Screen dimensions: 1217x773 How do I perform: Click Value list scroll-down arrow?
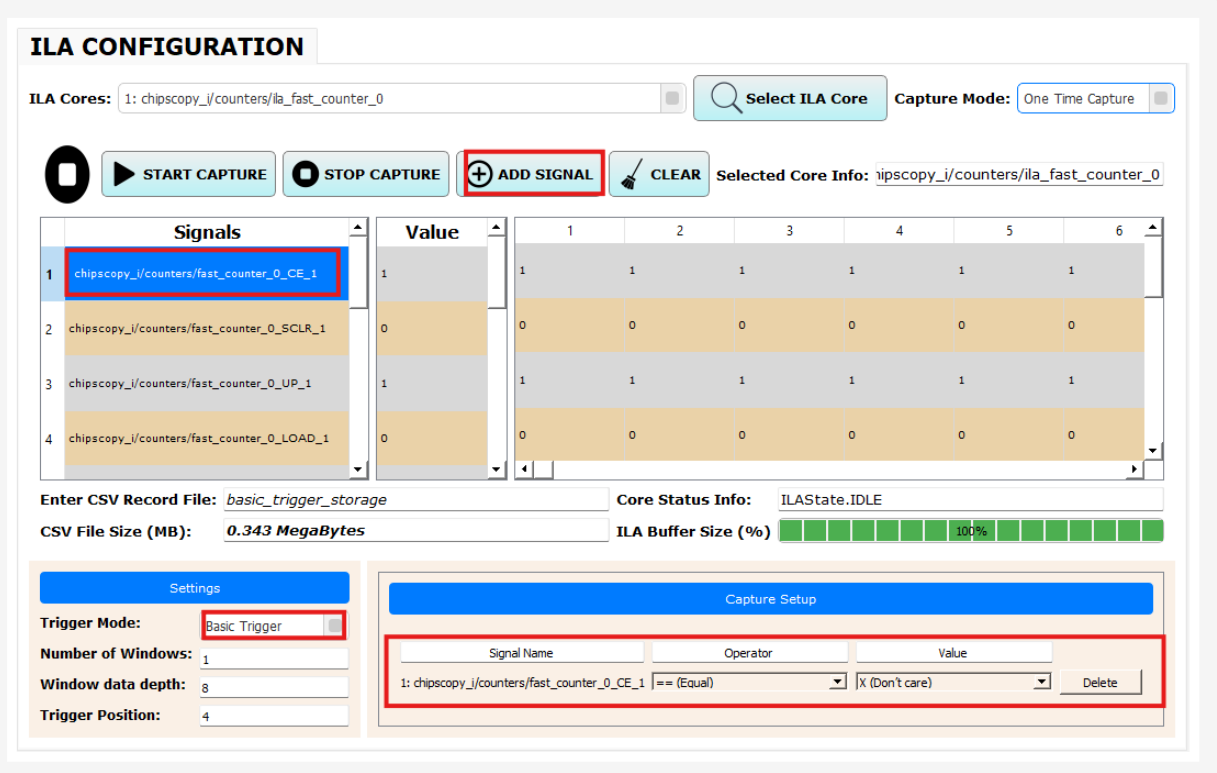coord(497,469)
